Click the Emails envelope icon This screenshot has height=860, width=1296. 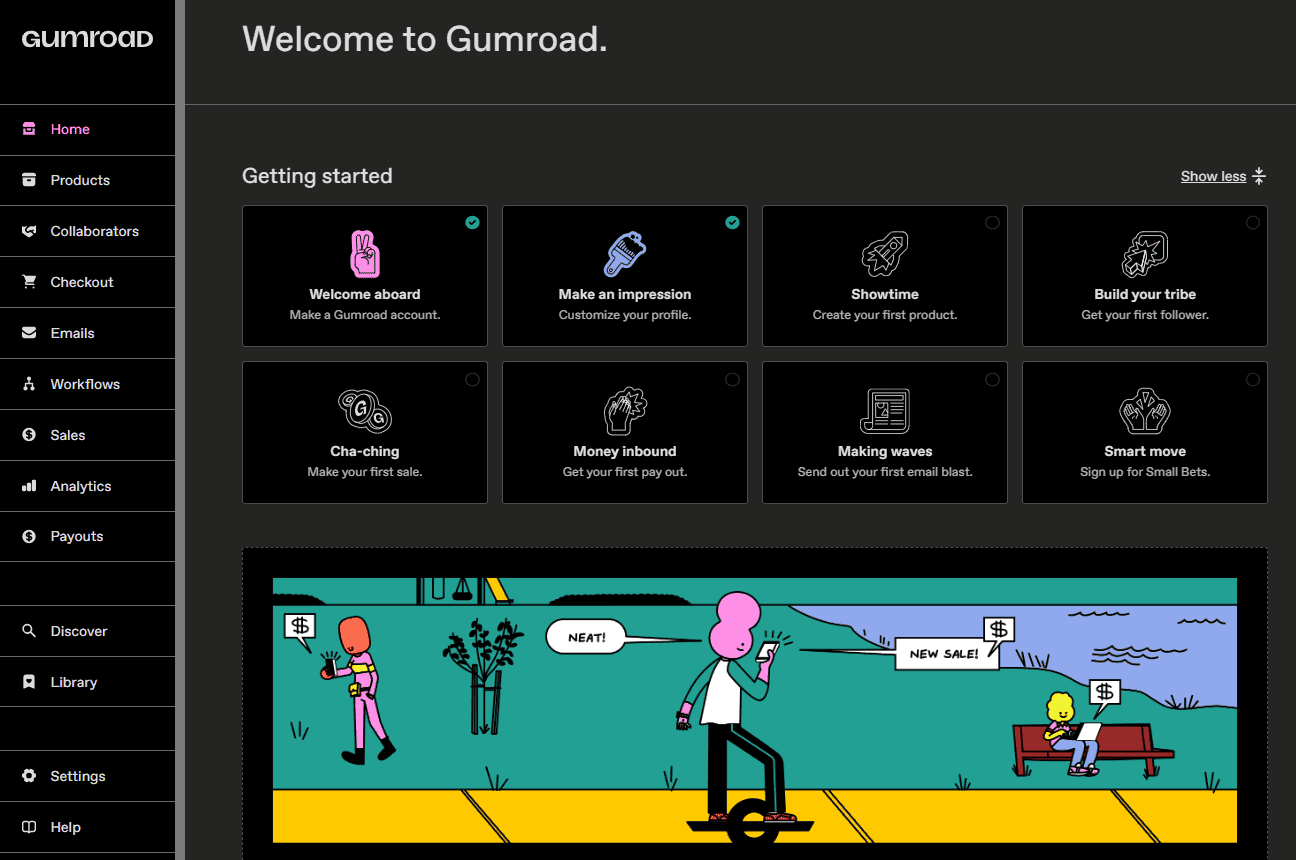[x=30, y=333]
